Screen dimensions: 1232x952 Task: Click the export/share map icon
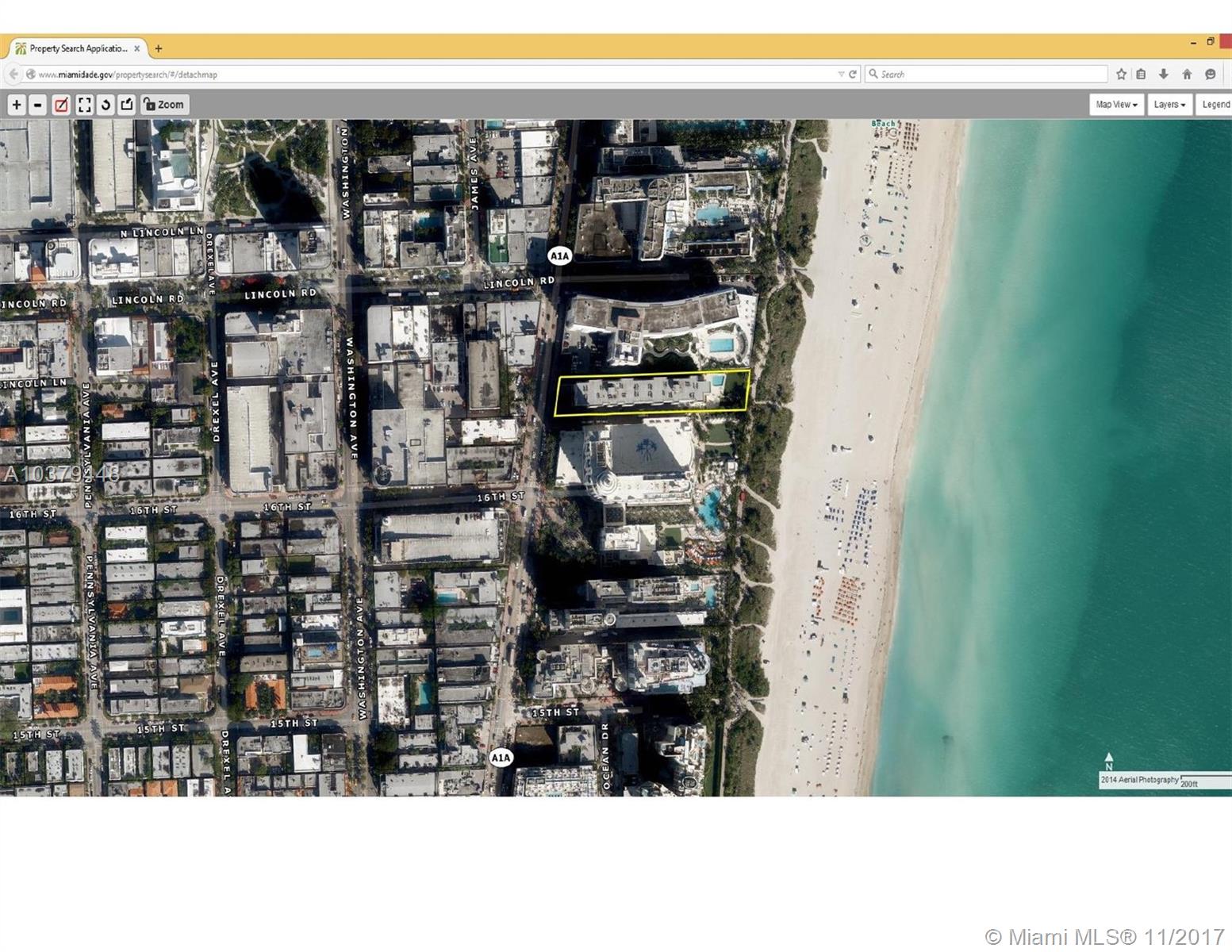(x=127, y=105)
